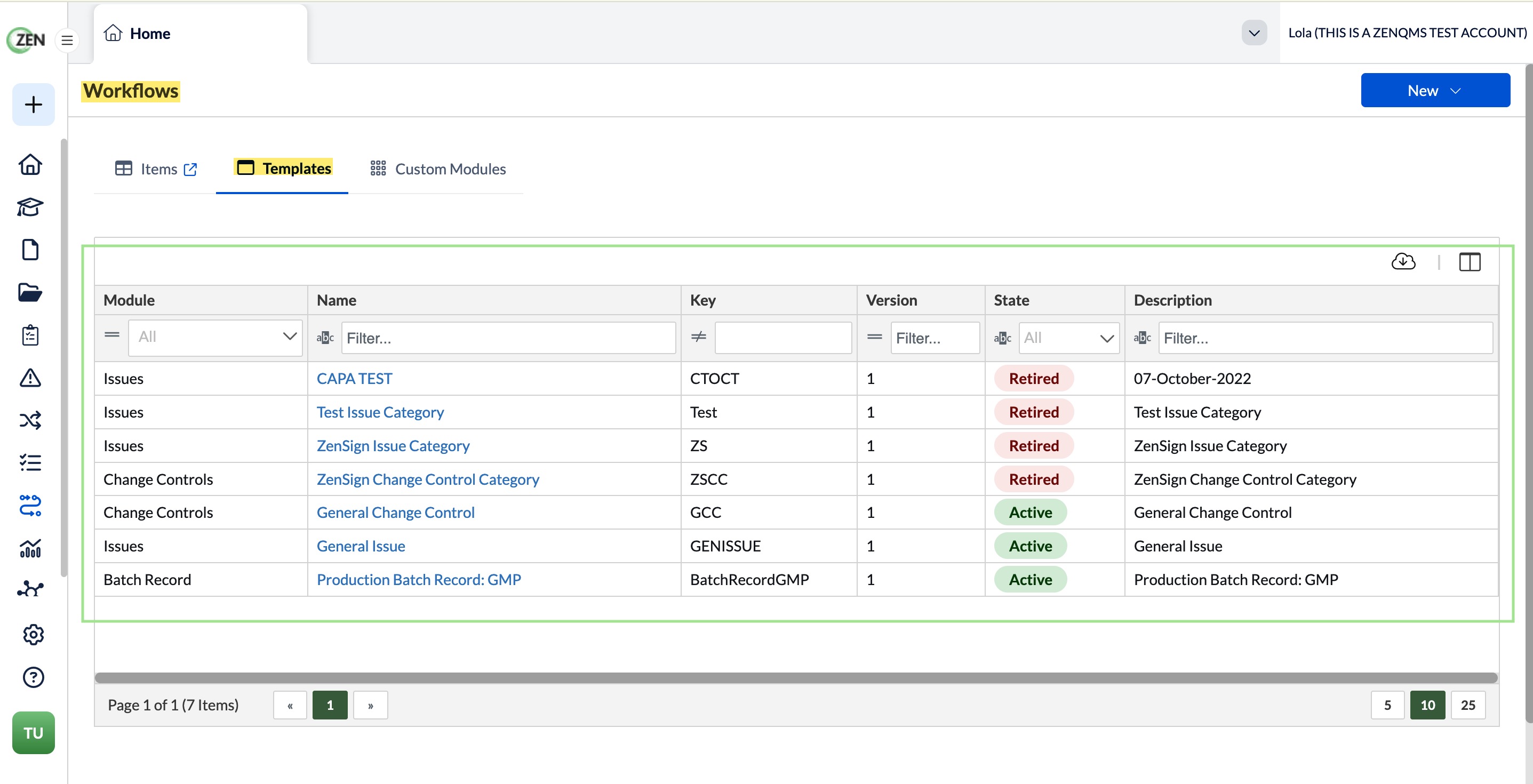Switch to the Items tab

click(156, 169)
